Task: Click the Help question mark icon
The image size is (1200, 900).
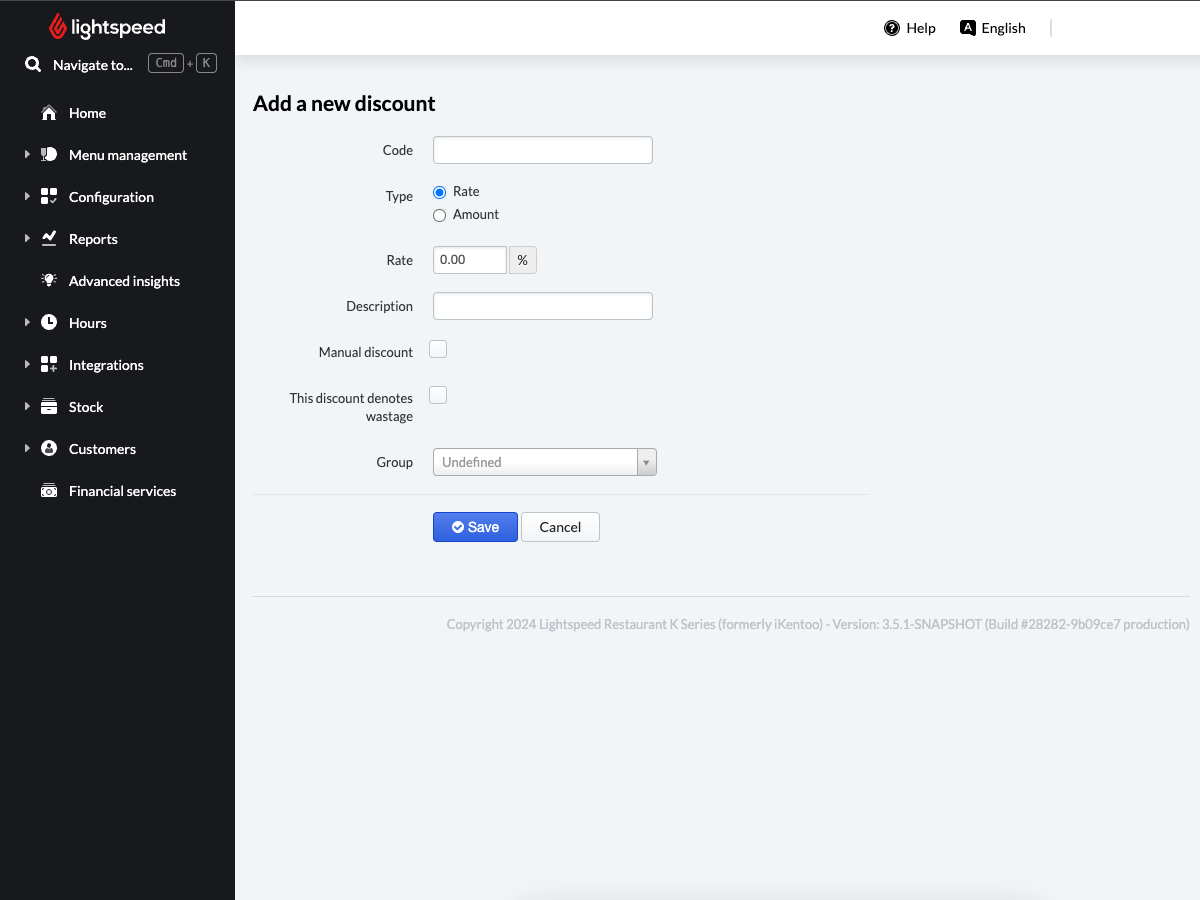Action: coord(892,28)
